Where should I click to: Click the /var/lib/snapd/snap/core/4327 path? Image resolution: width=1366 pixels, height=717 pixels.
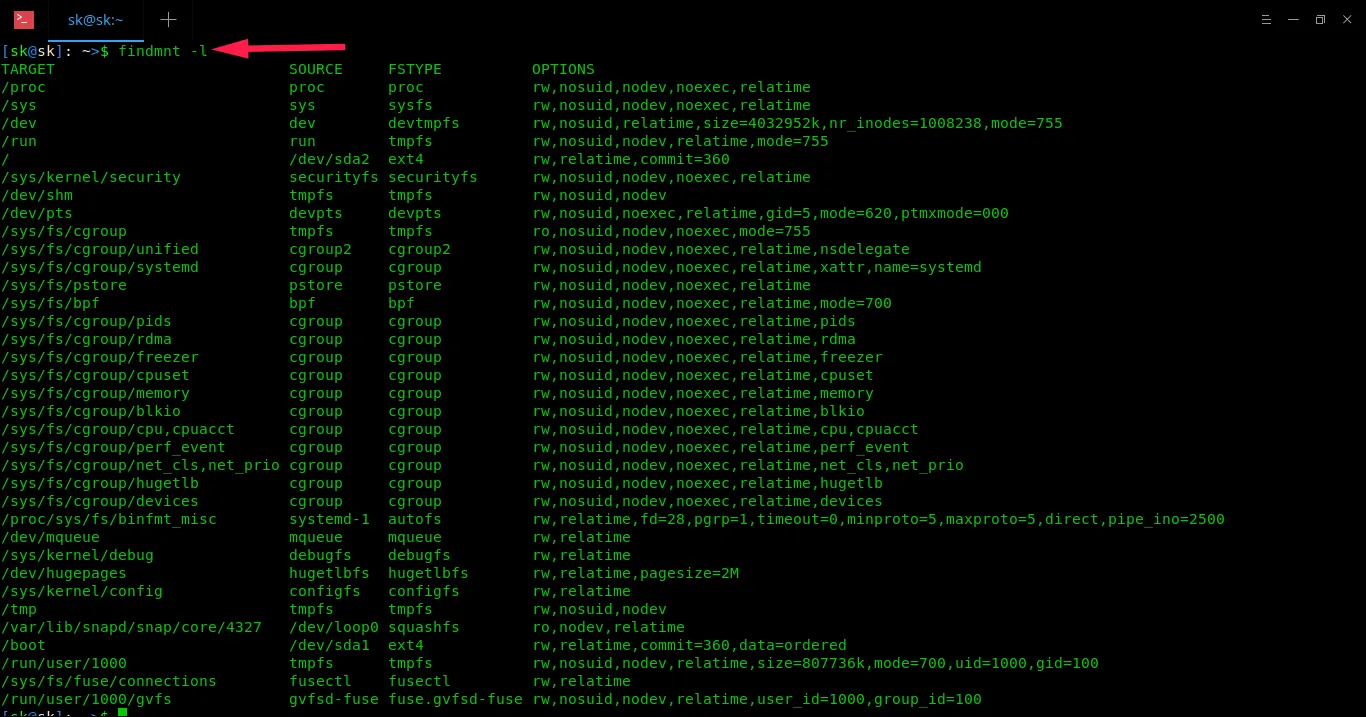(131, 627)
